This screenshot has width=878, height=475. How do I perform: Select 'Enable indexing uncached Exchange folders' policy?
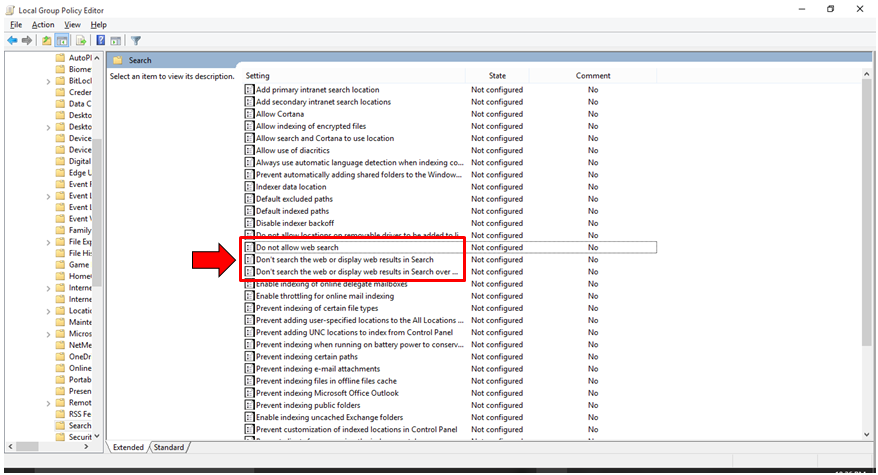pyautogui.click(x=329, y=417)
